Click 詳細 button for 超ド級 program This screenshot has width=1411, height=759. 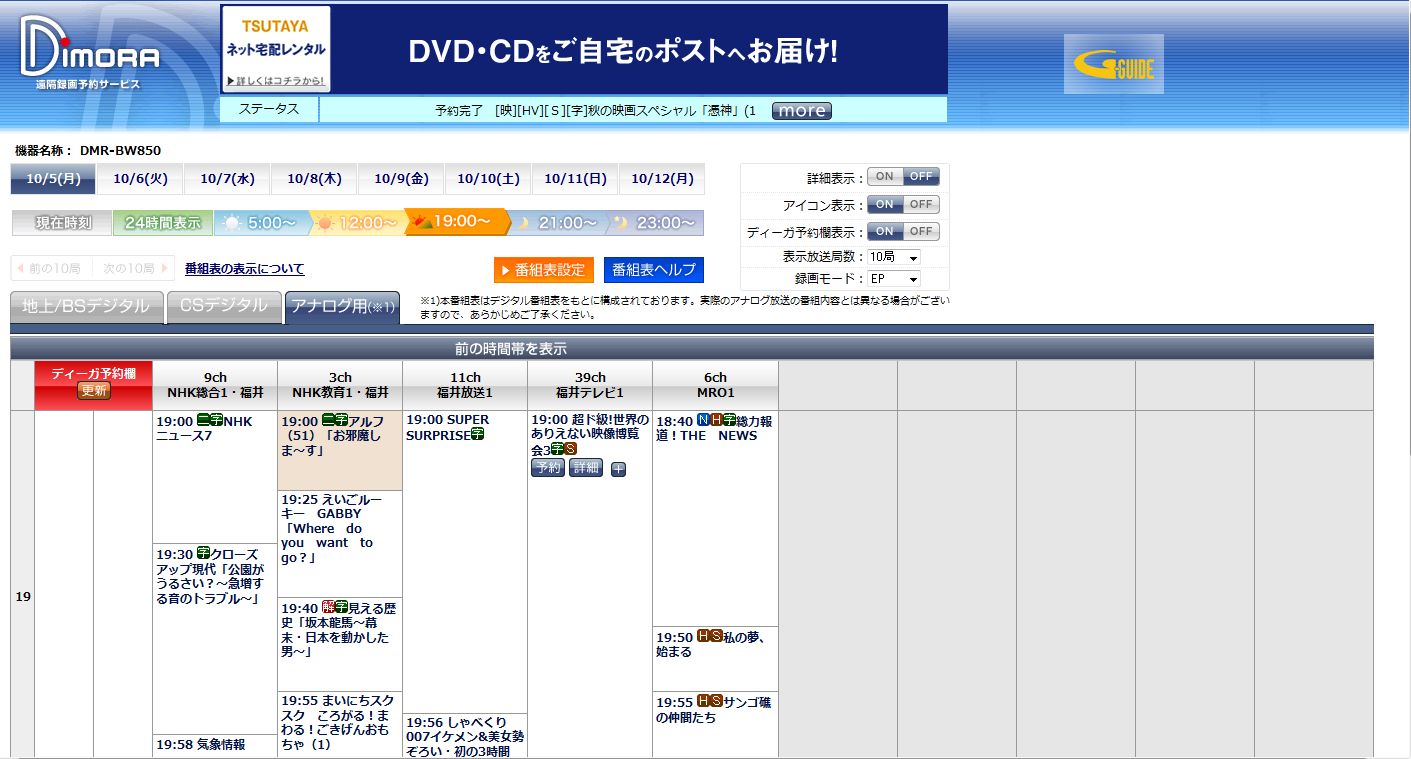tap(586, 468)
